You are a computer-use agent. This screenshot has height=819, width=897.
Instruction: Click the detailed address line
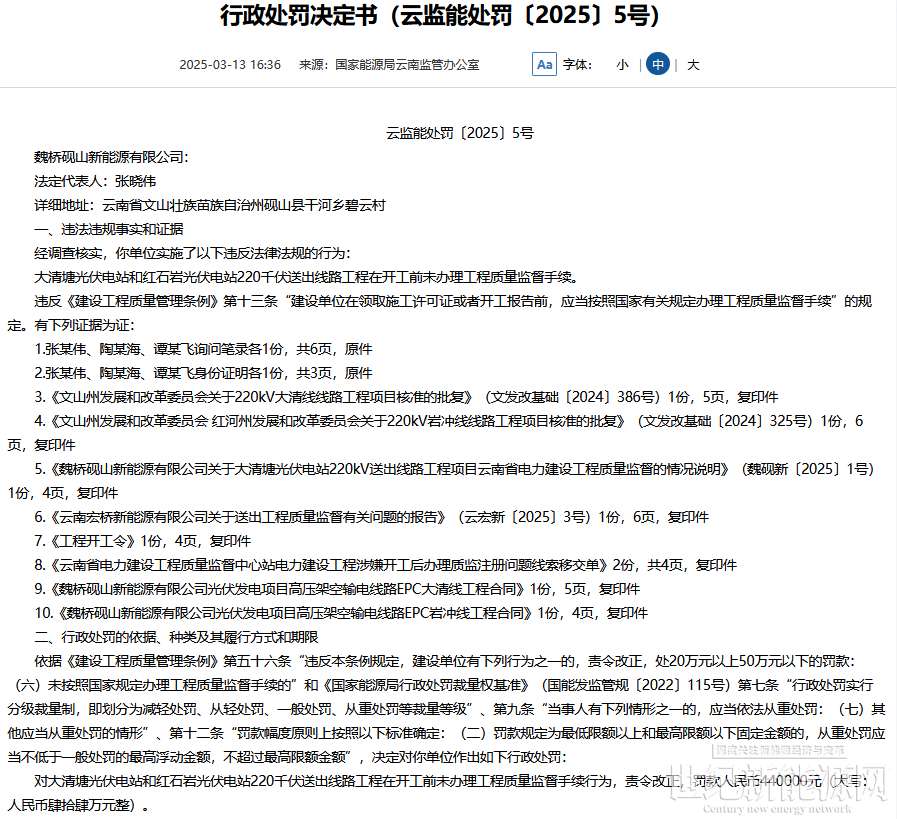210,205
